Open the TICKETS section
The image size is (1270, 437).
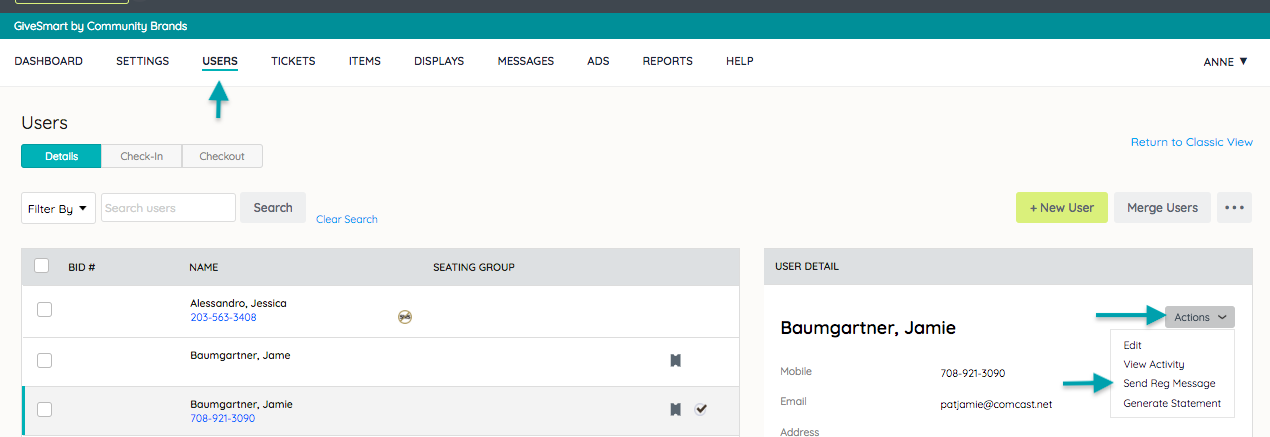[293, 61]
